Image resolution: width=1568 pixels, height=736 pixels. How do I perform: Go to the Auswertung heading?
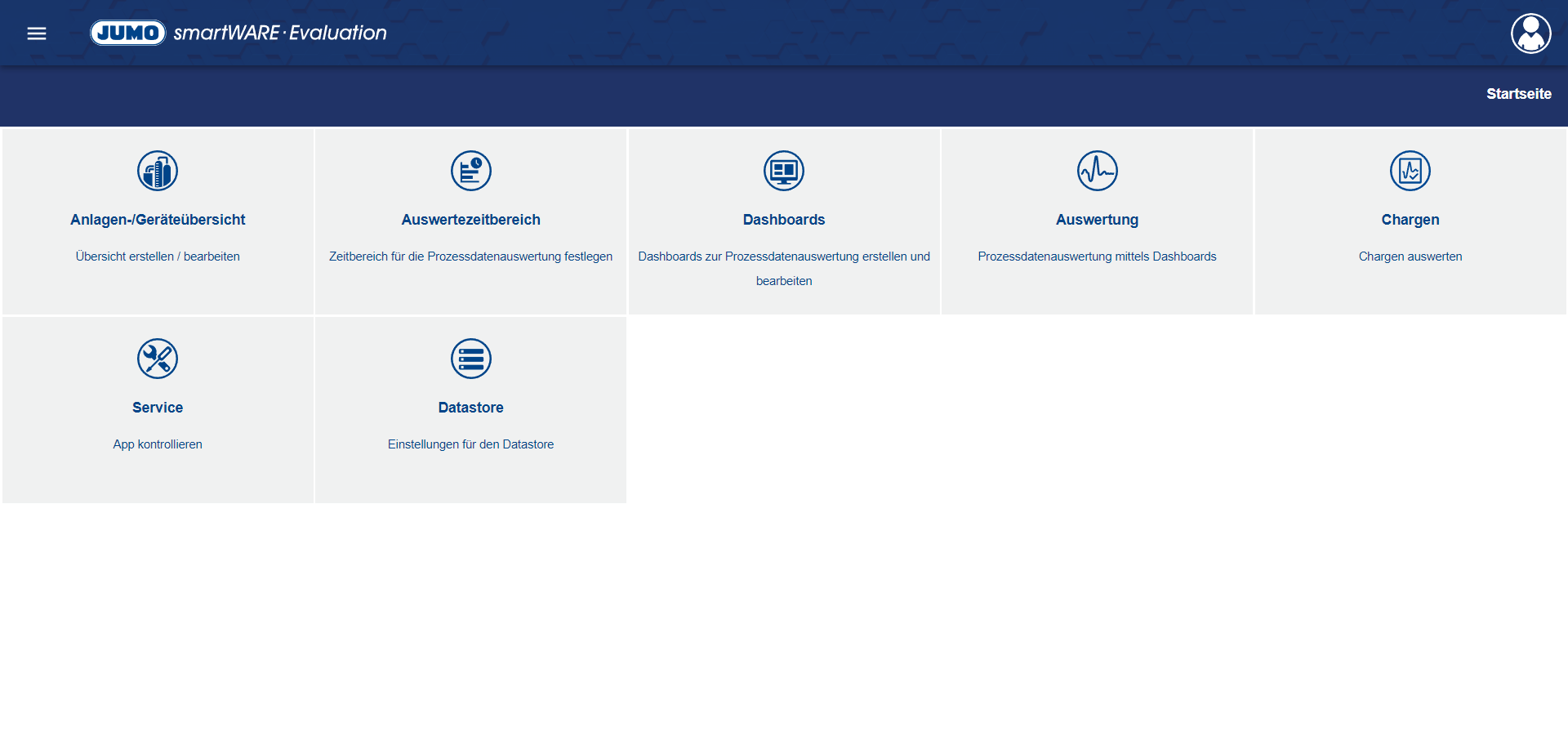pos(1097,220)
